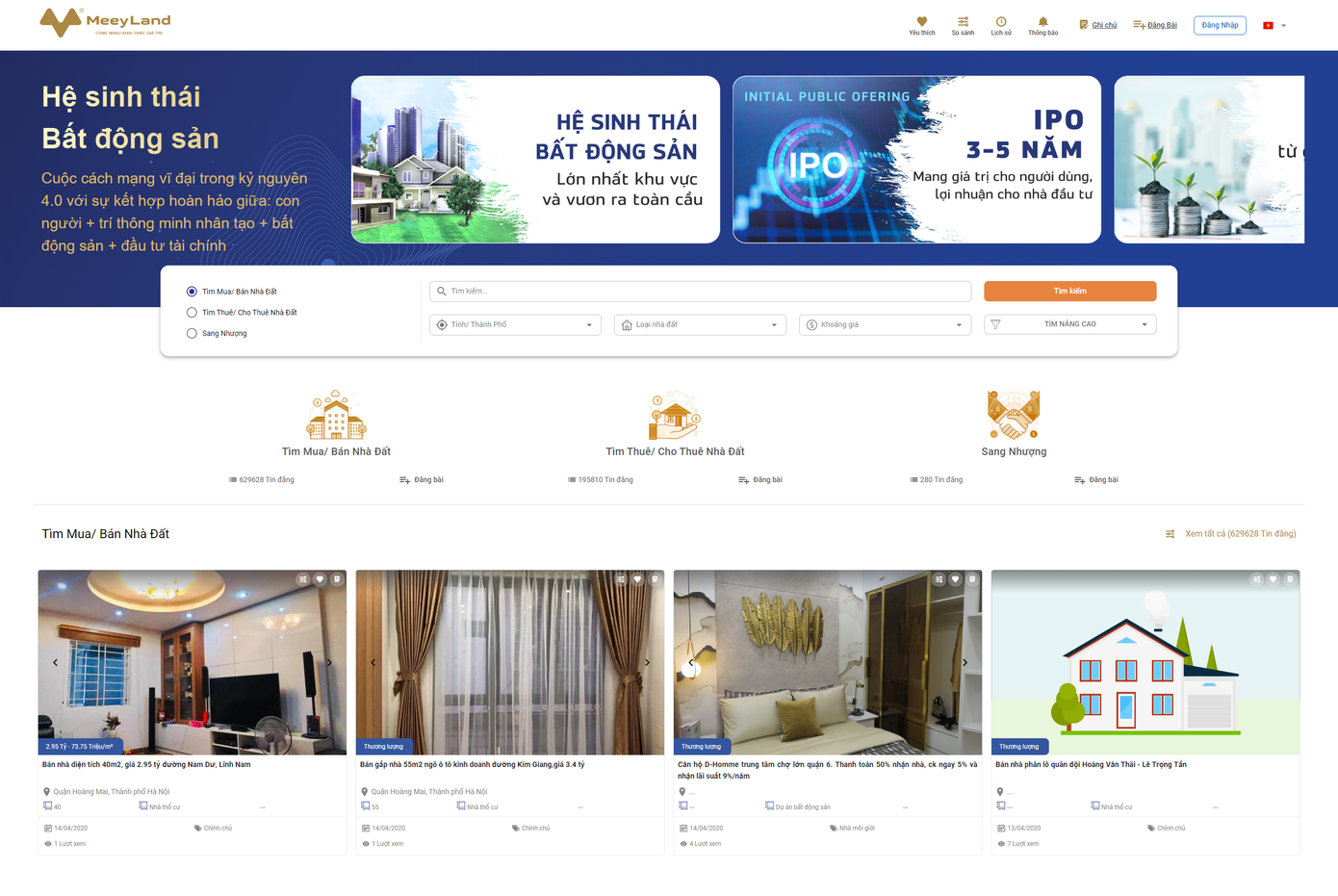This screenshot has width=1338, height=896.
Task: Open the Đăng Bài post menu item
Action: point(1155,25)
